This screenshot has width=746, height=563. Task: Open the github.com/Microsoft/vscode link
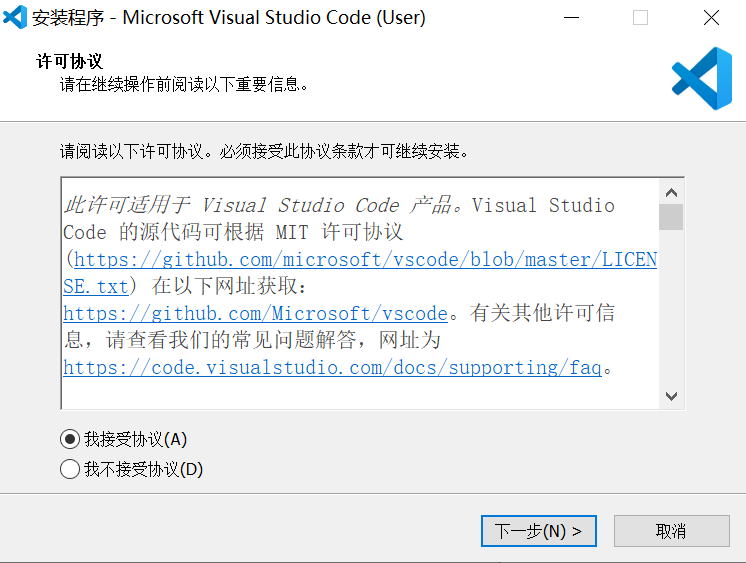255,314
